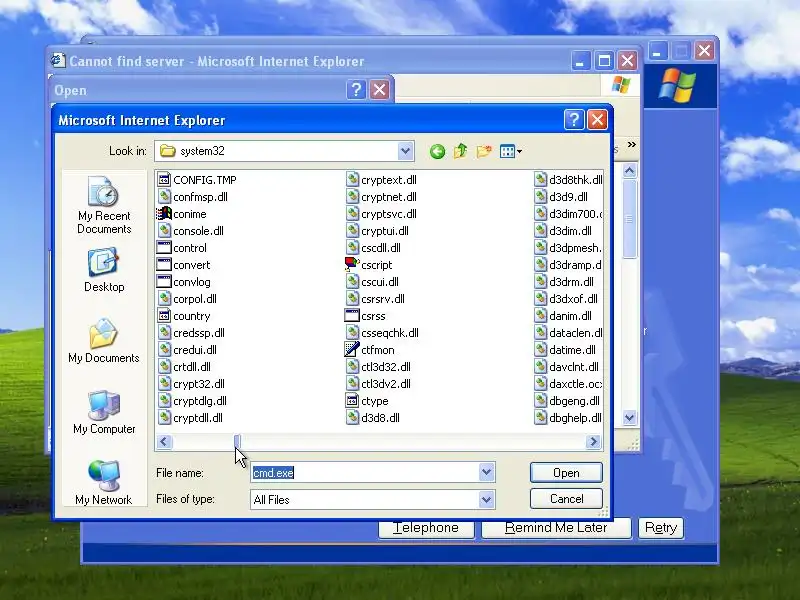800x600 pixels.
Task: Click the Open button
Action: pos(566,473)
